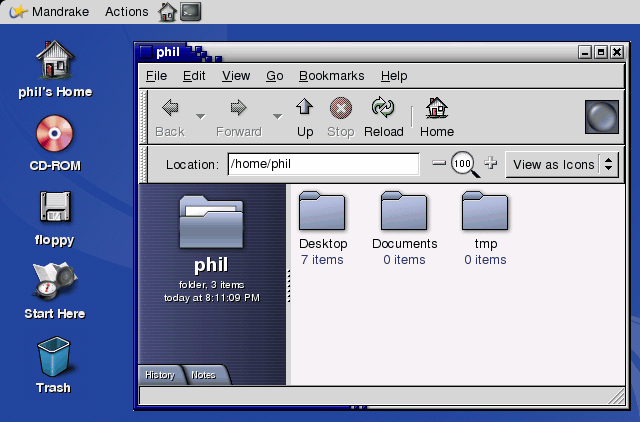Select the tmp folder icon
The image size is (640, 422).
pyautogui.click(x=485, y=211)
